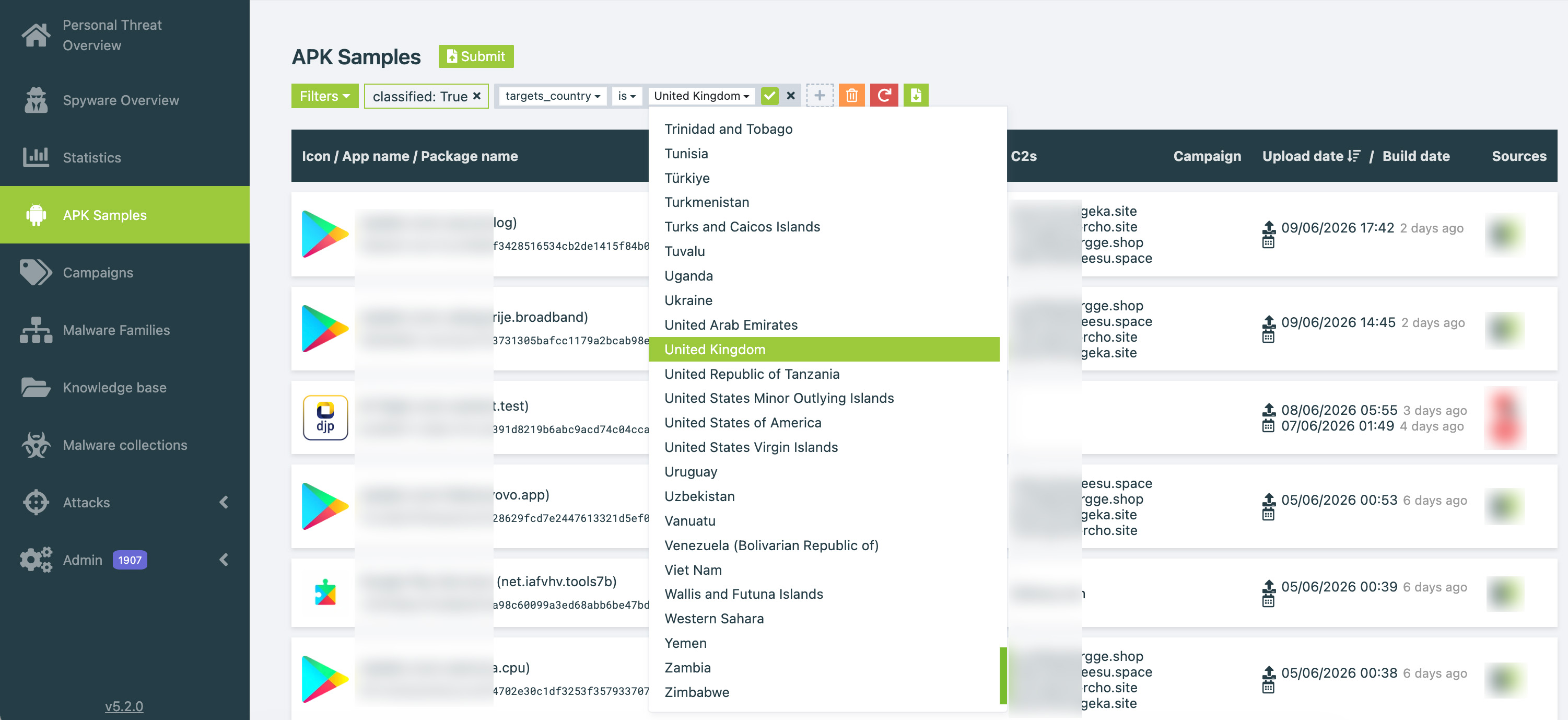Cancel the targets_country filter edit
Screen dimensions: 1568x720
coord(790,96)
